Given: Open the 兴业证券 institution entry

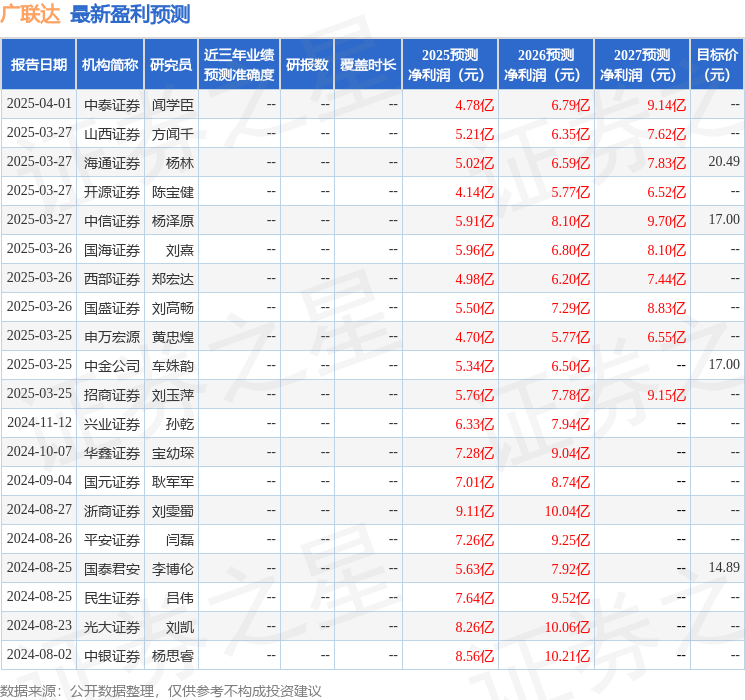Looking at the screenshot, I should 111,424.
